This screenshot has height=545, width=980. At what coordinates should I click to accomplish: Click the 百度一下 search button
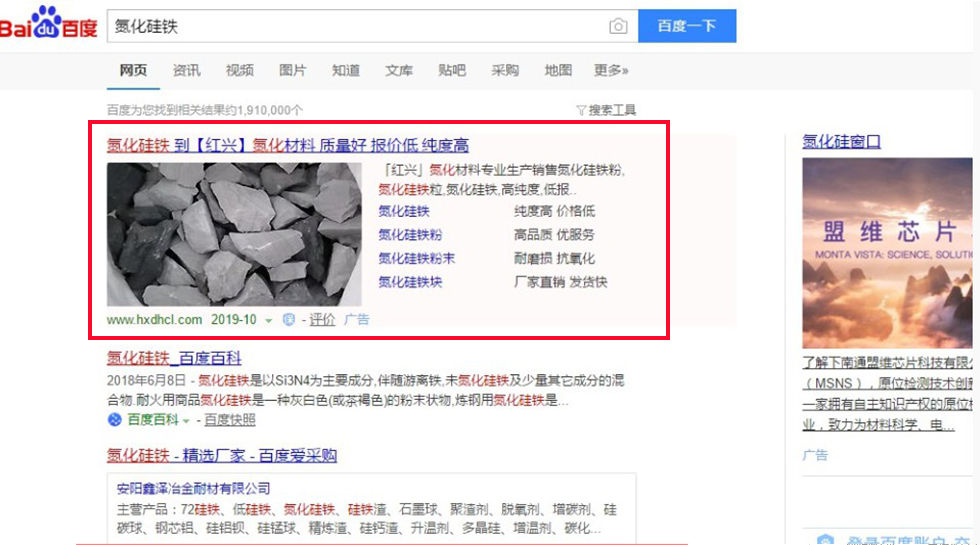point(687,26)
